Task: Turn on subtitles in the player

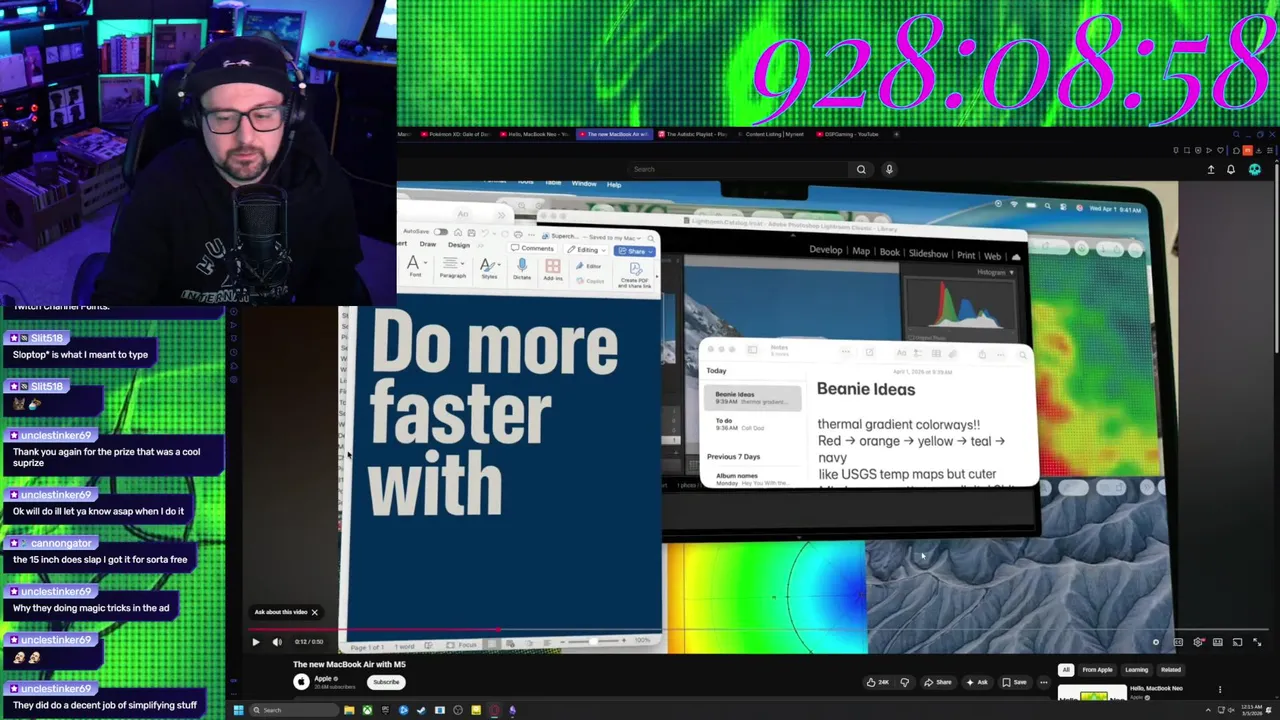Action: click(1178, 642)
